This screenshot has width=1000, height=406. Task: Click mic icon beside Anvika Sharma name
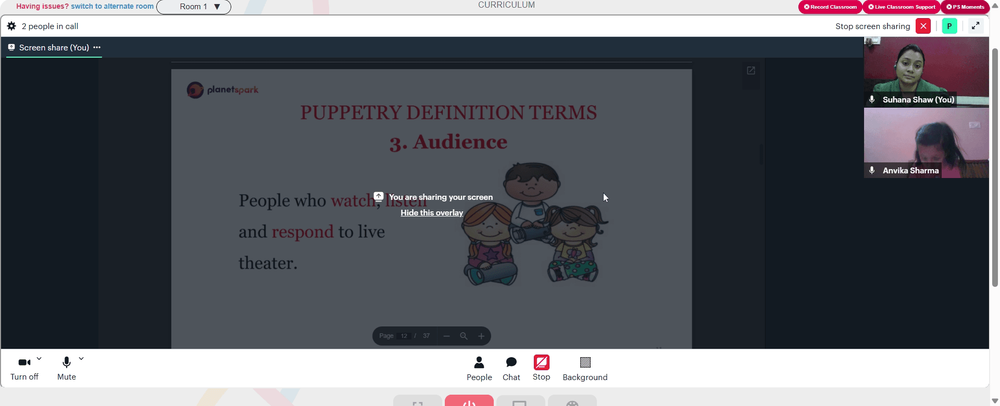coord(872,170)
